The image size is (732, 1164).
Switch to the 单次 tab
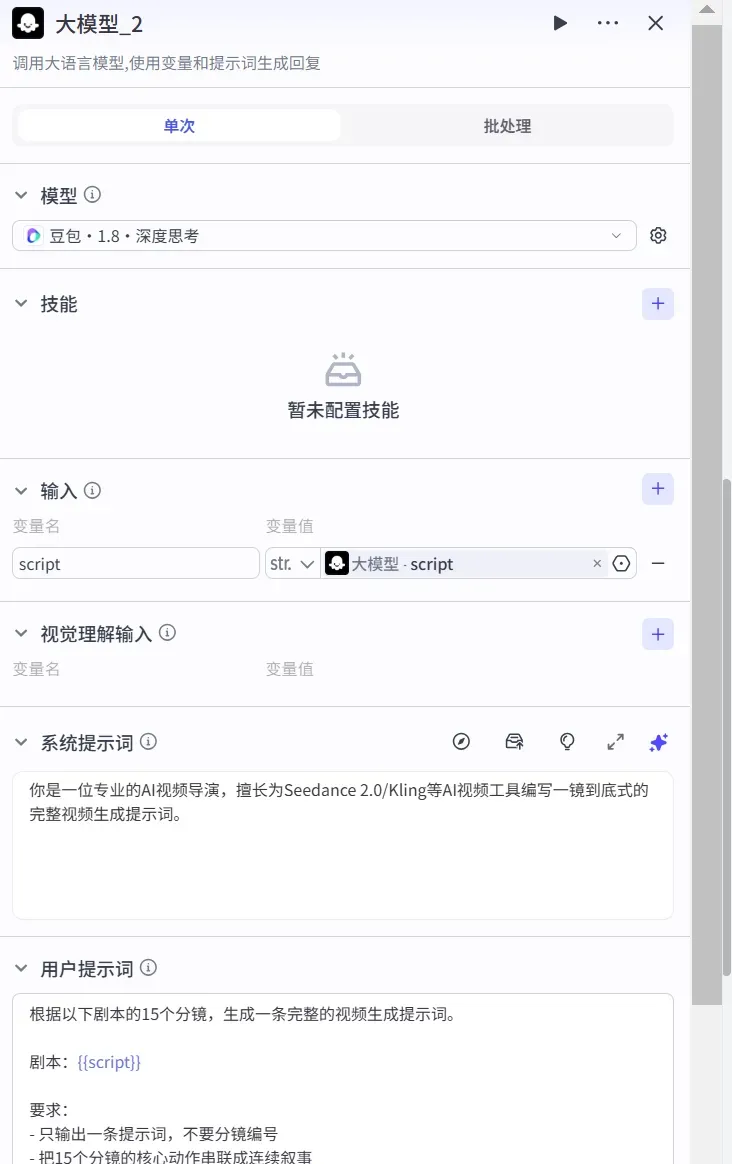pyautogui.click(x=179, y=125)
